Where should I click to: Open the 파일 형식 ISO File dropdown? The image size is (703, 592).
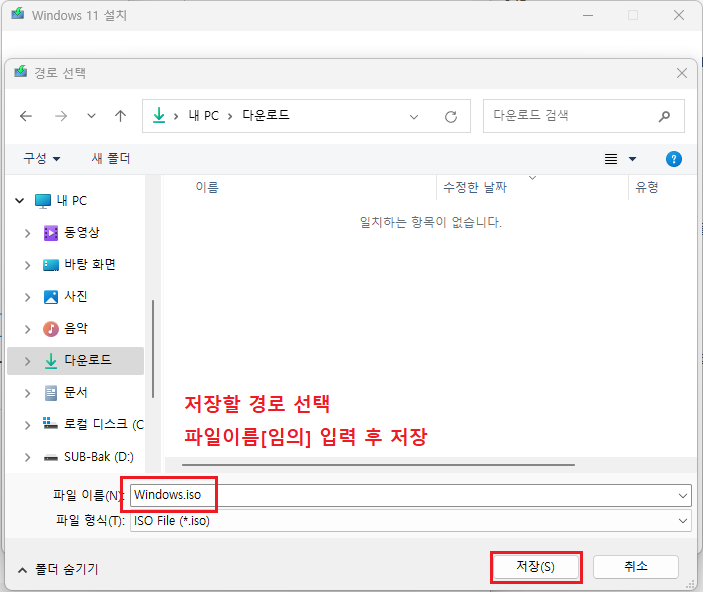pos(411,521)
